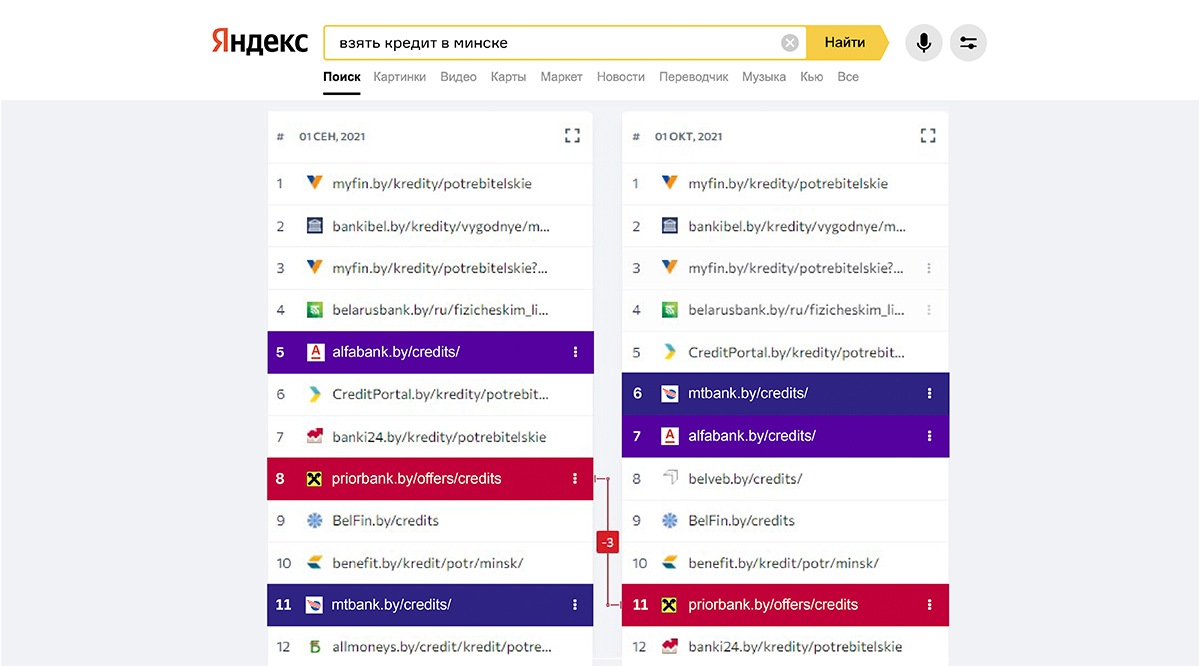The image size is (1200, 666).
Task: Open mtbank.by/credits/ in September row 11
Action: (x=392, y=605)
